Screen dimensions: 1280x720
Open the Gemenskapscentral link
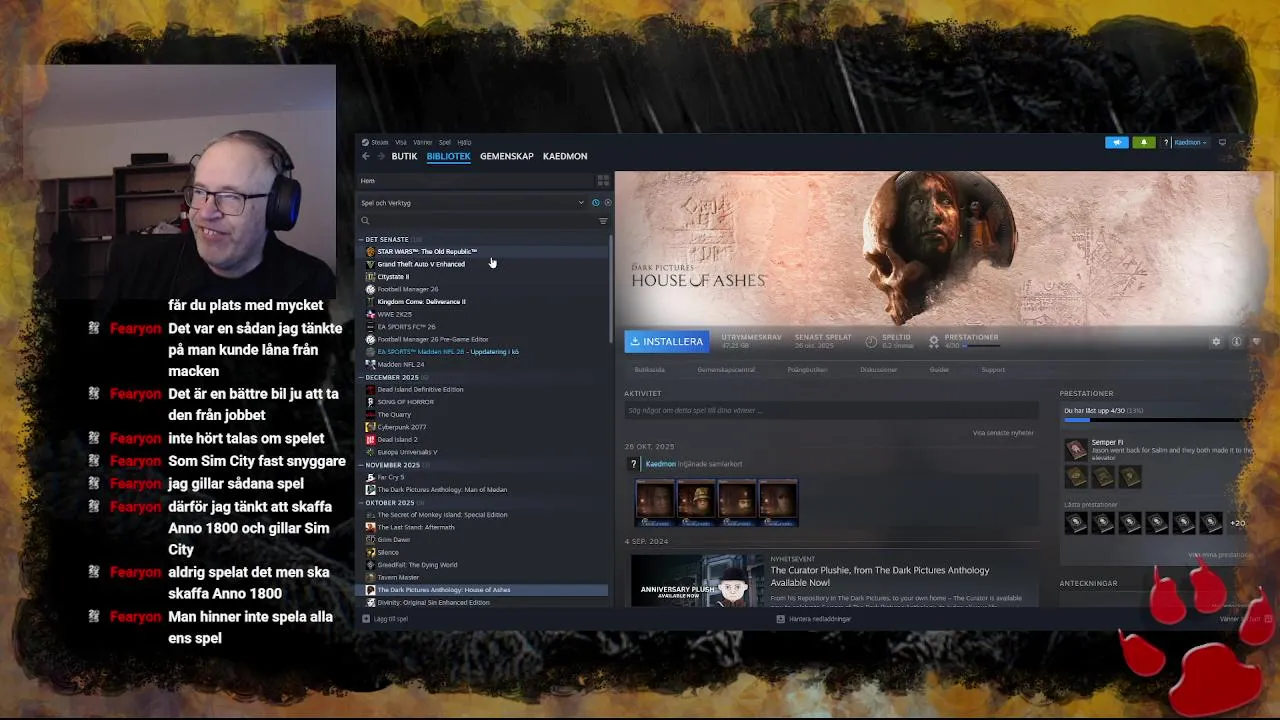click(726, 370)
